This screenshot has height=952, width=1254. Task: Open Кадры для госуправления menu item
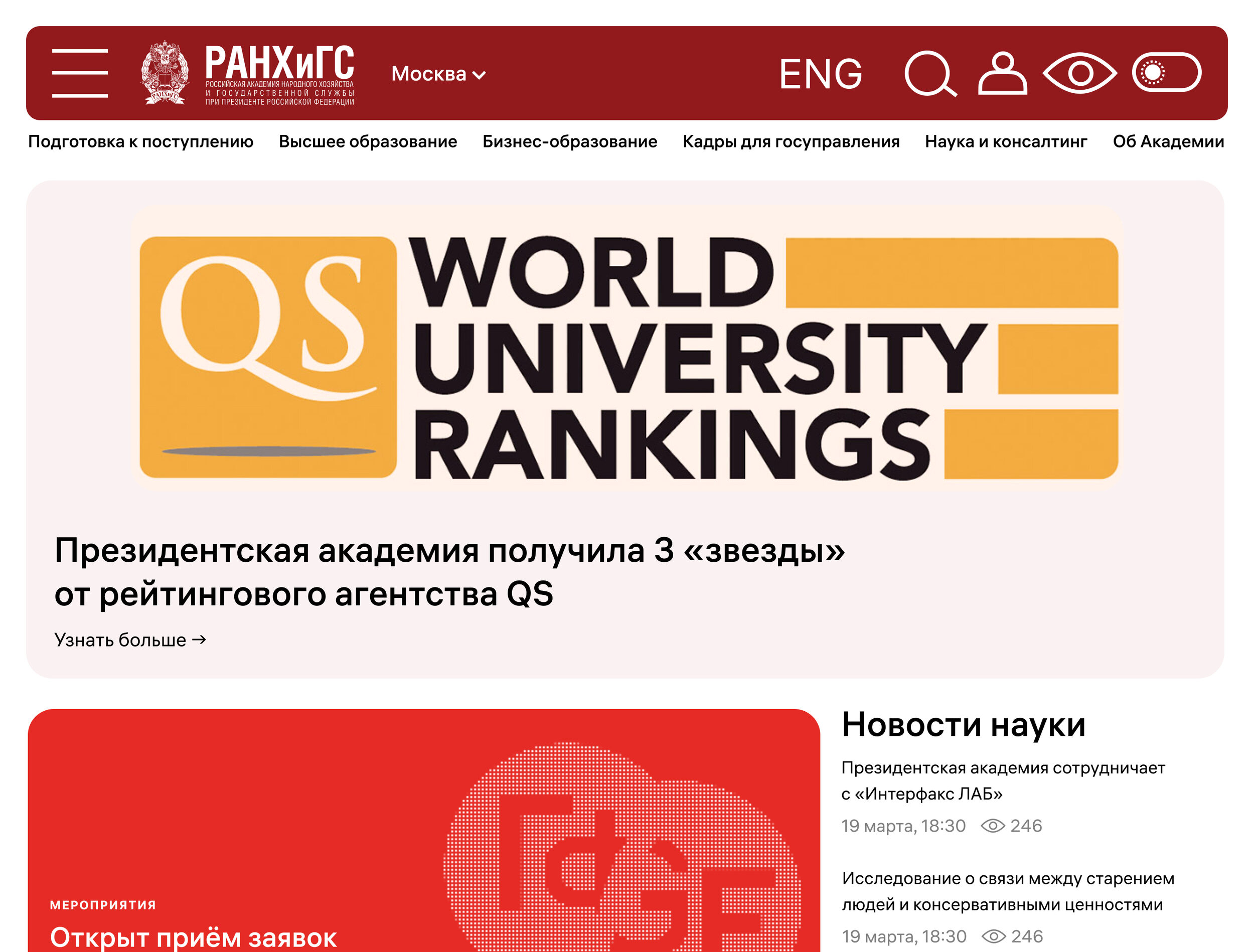(791, 141)
